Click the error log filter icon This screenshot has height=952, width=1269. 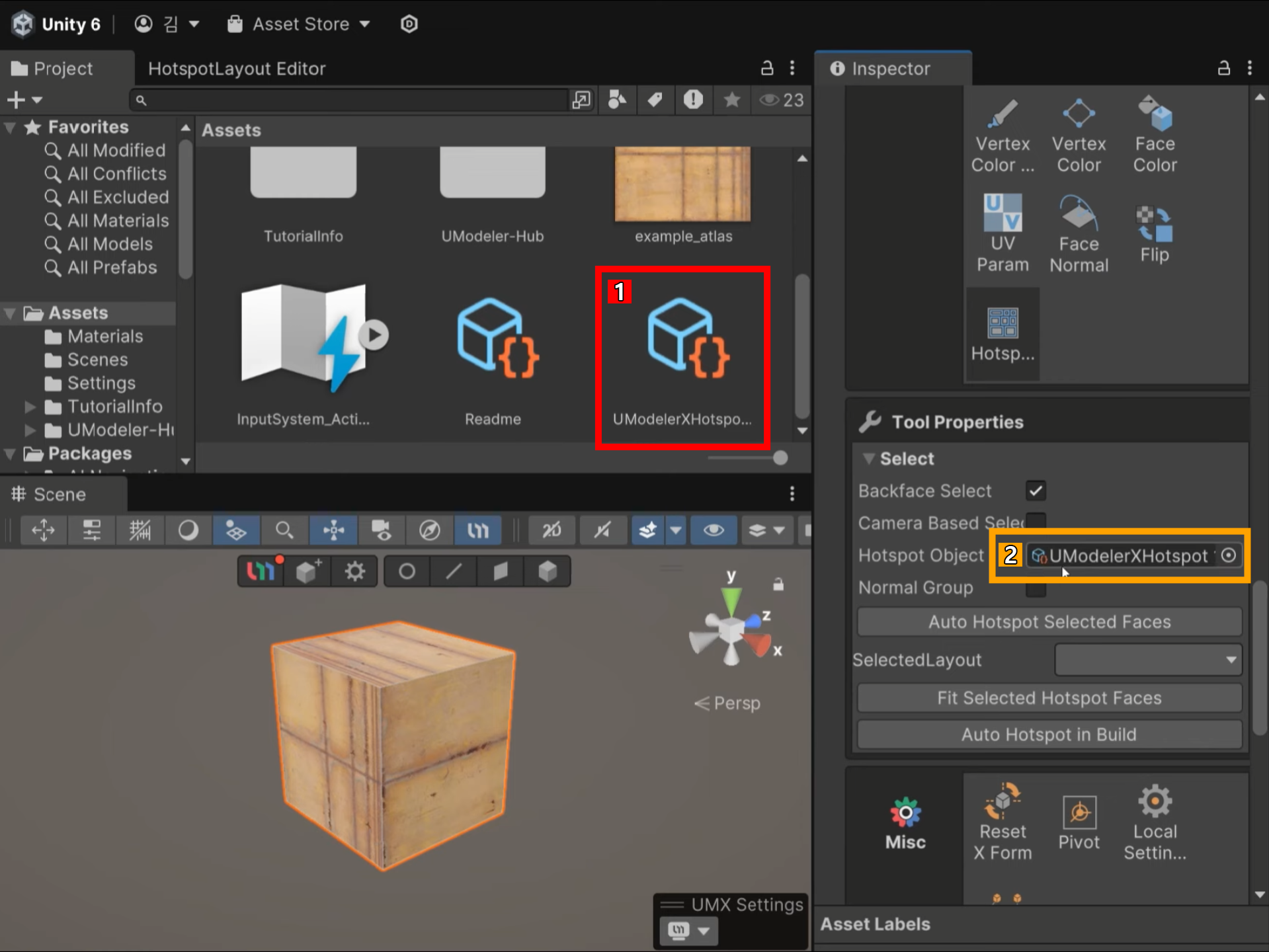[693, 100]
